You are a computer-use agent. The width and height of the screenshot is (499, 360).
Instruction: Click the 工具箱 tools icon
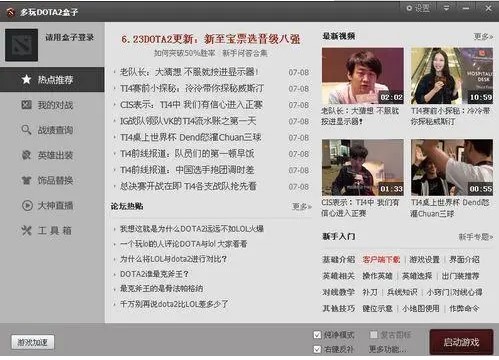26,230
